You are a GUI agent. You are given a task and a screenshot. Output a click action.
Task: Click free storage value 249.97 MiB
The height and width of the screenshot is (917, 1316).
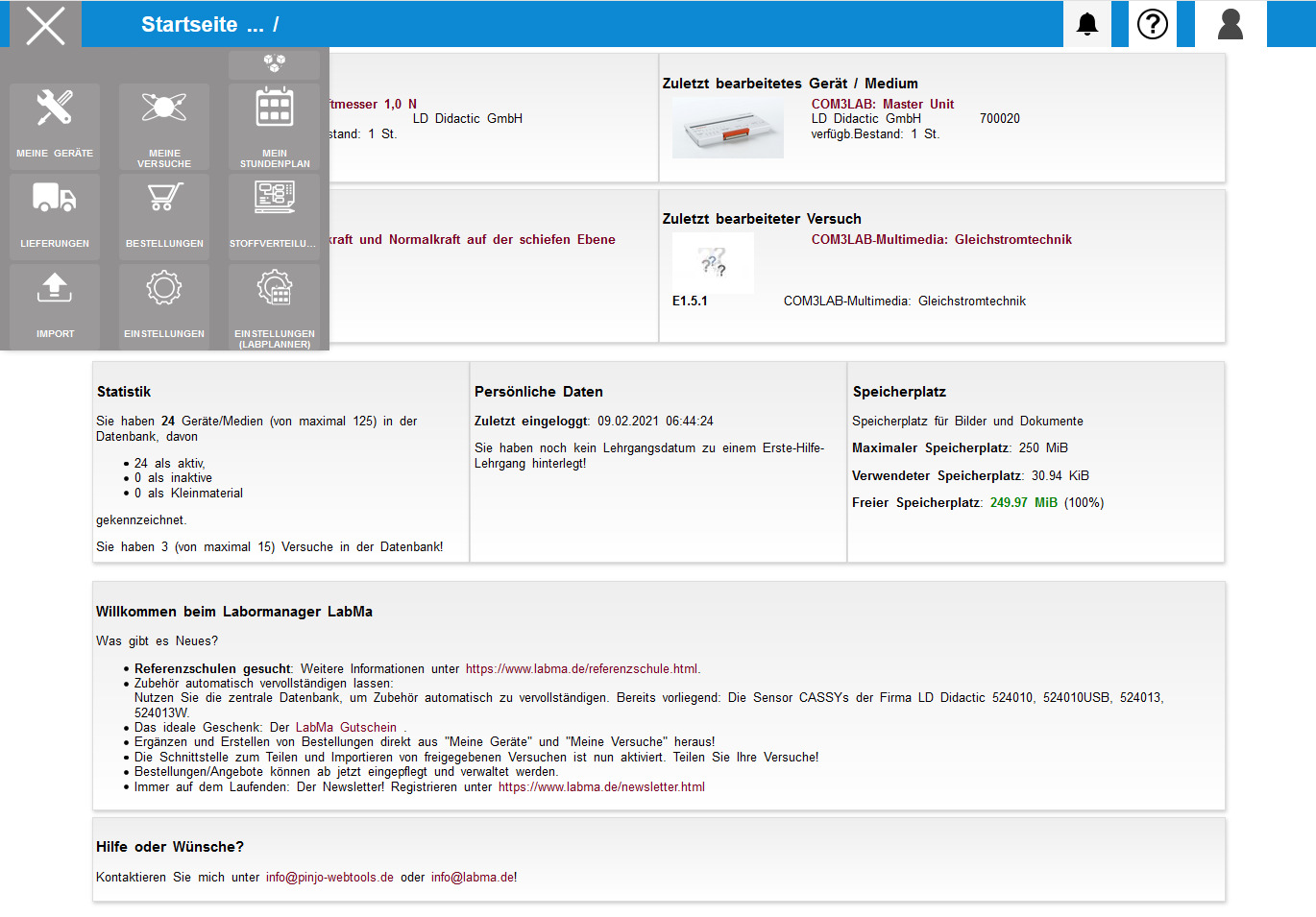point(1024,503)
